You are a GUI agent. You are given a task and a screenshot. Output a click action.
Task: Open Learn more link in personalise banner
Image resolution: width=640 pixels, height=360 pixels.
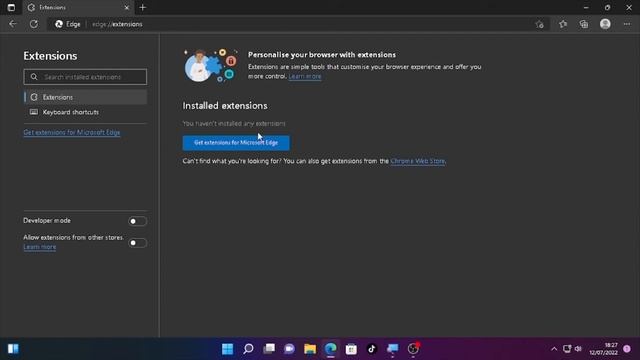tap(305, 76)
